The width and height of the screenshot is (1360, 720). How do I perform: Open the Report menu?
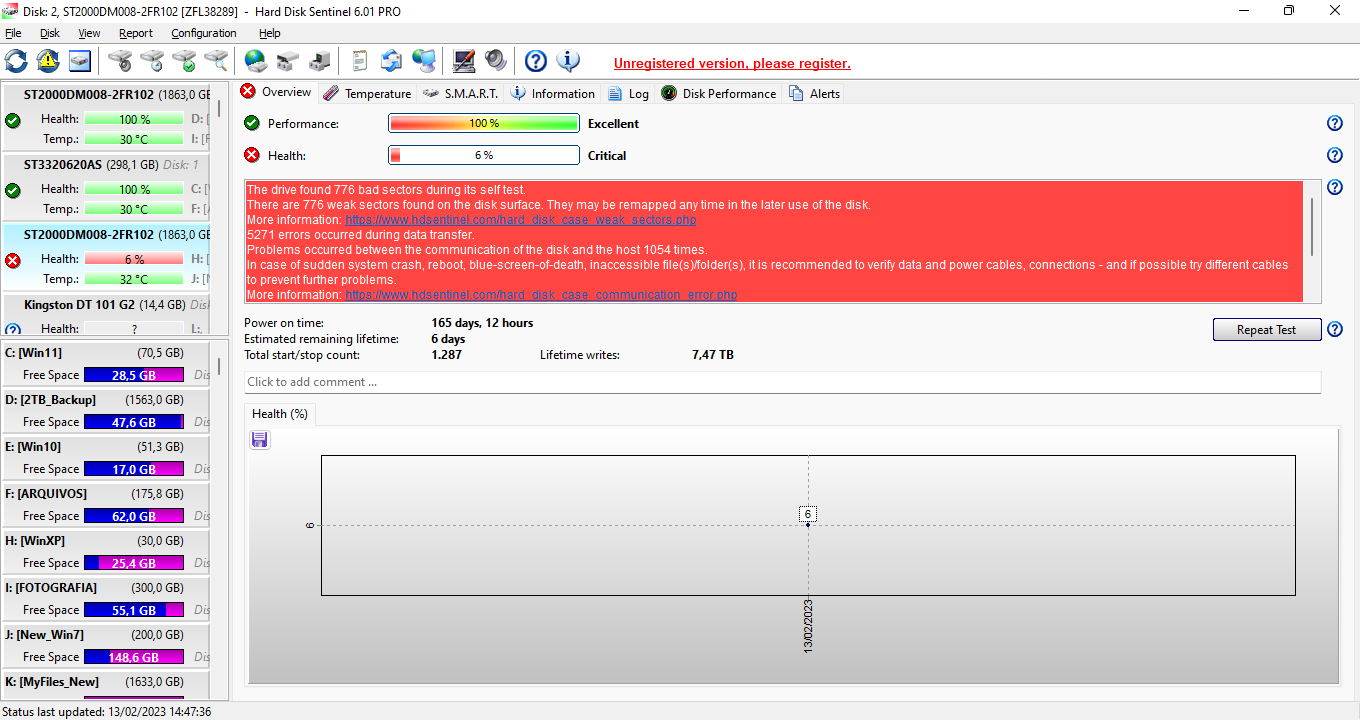[136, 33]
